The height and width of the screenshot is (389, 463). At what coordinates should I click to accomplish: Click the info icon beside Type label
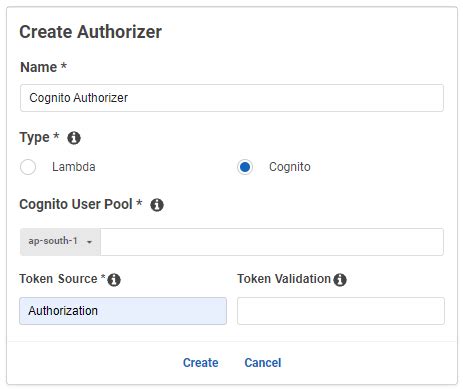(74, 138)
